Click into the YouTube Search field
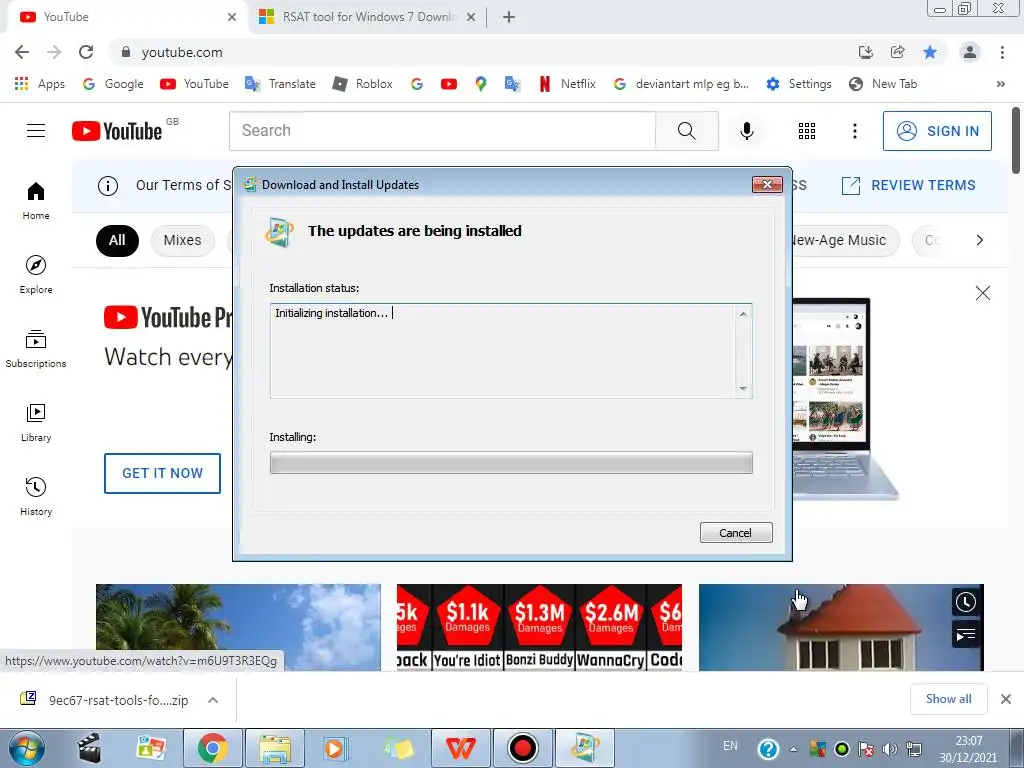Screen dimensions: 1024x768 tap(442, 131)
